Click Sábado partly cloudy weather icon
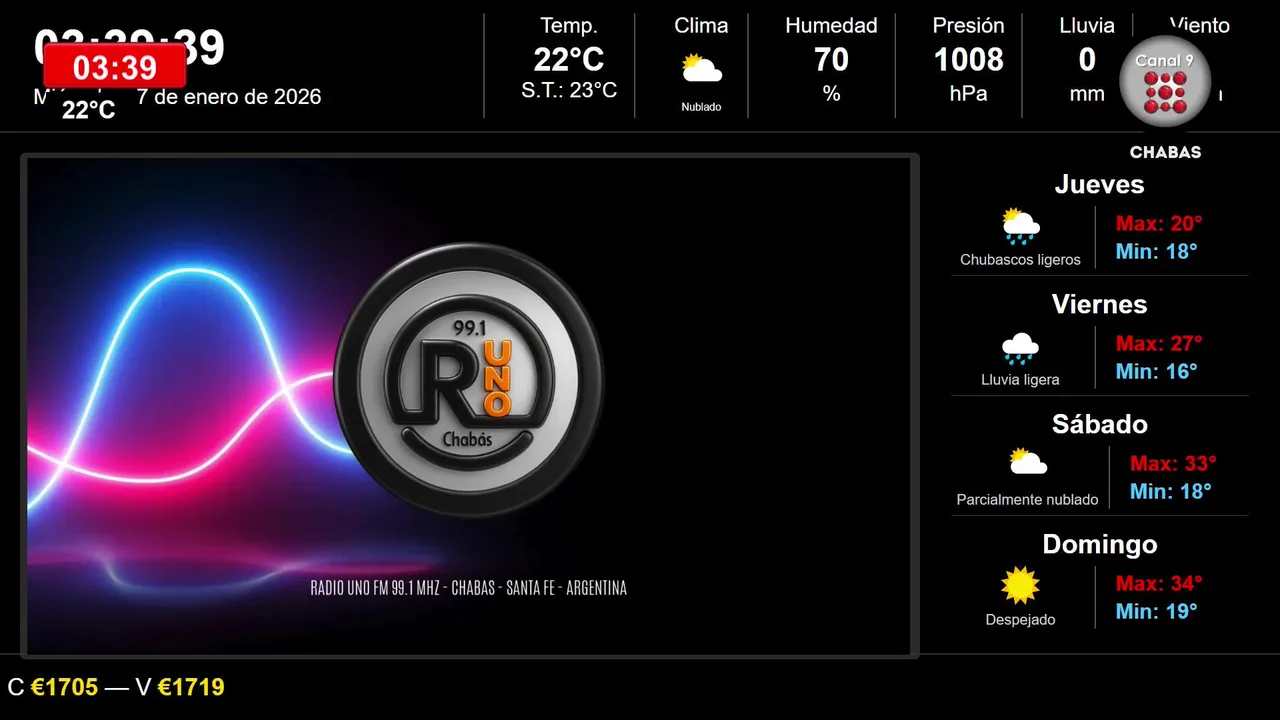Image resolution: width=1280 pixels, height=720 pixels. point(1027,462)
